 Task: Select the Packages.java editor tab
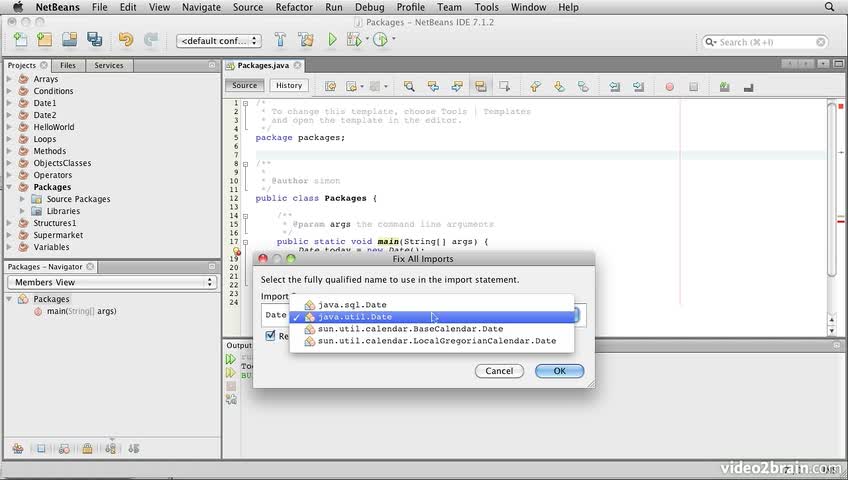(x=263, y=65)
